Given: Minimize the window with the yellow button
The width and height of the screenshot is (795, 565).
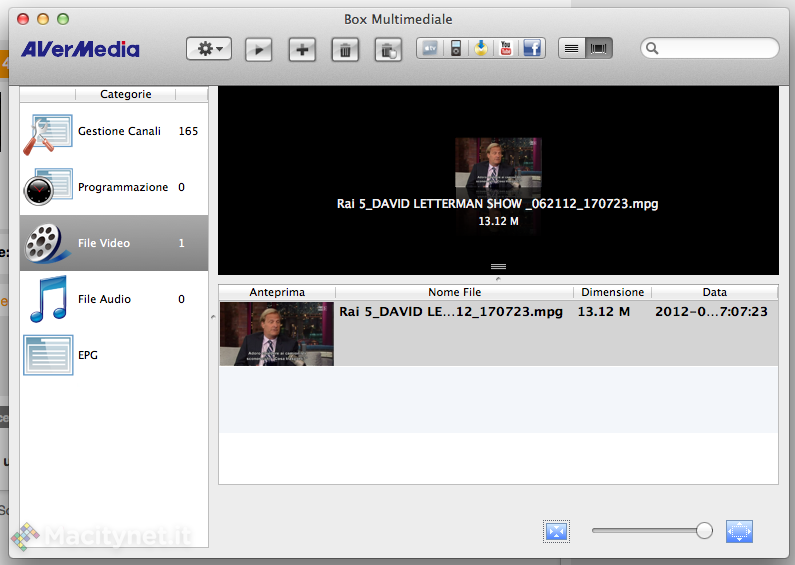Looking at the screenshot, I should click(x=43, y=19).
